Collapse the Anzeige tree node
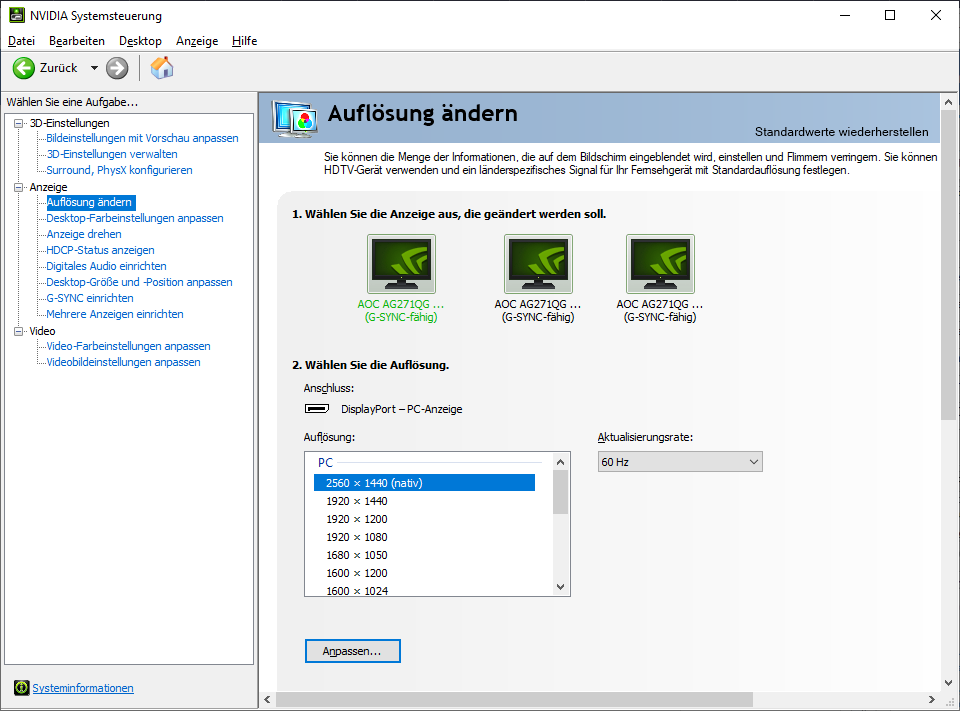This screenshot has height=711, width=960. 18,187
